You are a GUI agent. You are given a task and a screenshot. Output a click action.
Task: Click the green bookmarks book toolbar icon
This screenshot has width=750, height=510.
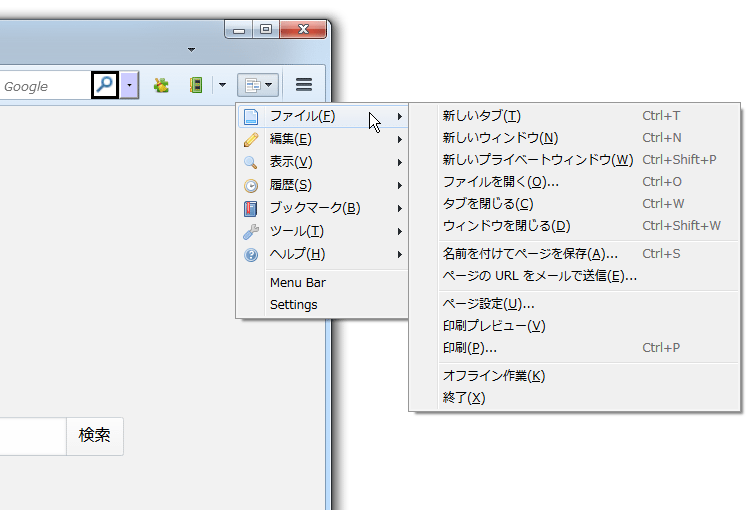[x=196, y=85]
